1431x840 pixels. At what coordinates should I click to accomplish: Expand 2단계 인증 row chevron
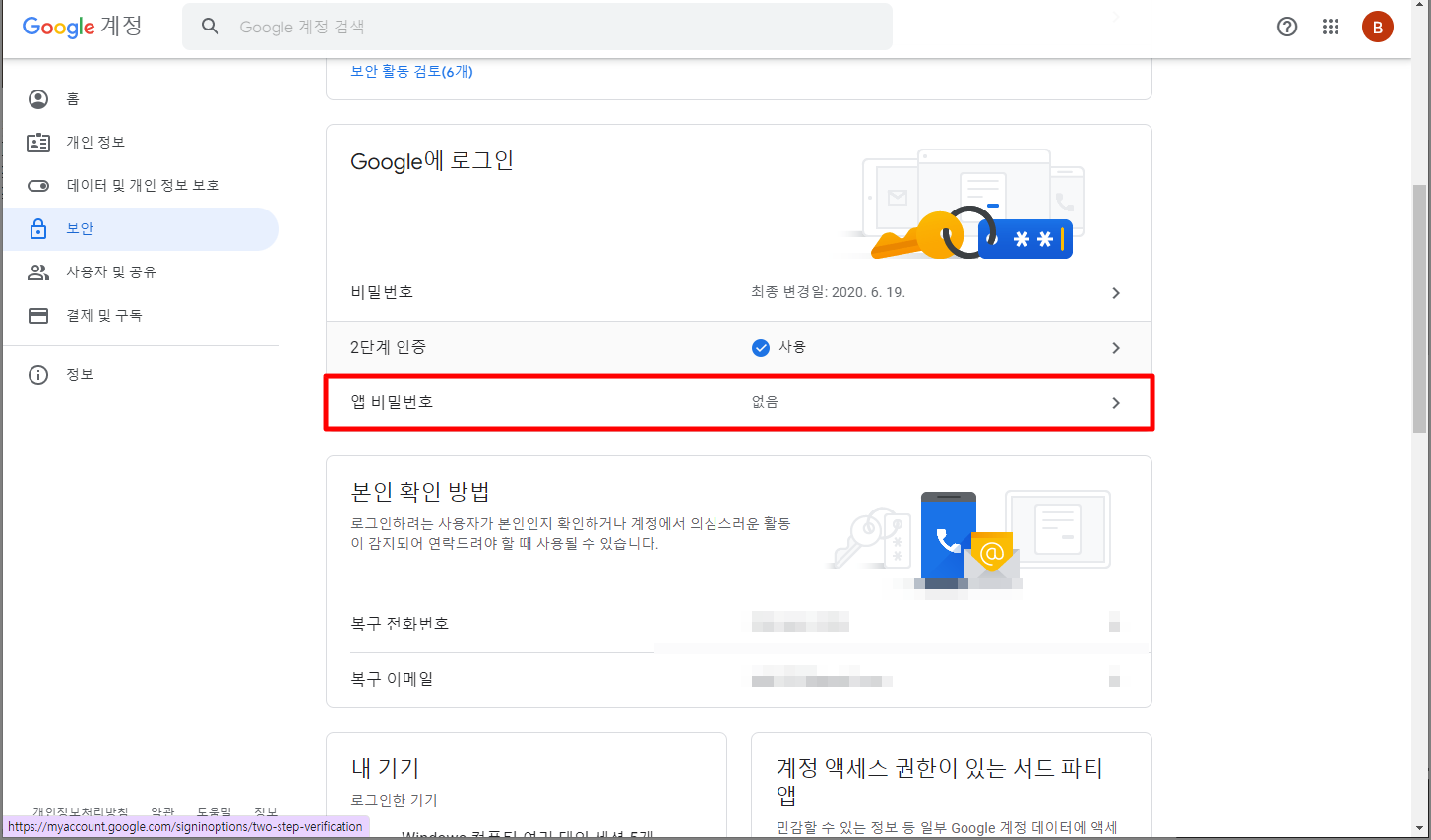coord(1116,348)
